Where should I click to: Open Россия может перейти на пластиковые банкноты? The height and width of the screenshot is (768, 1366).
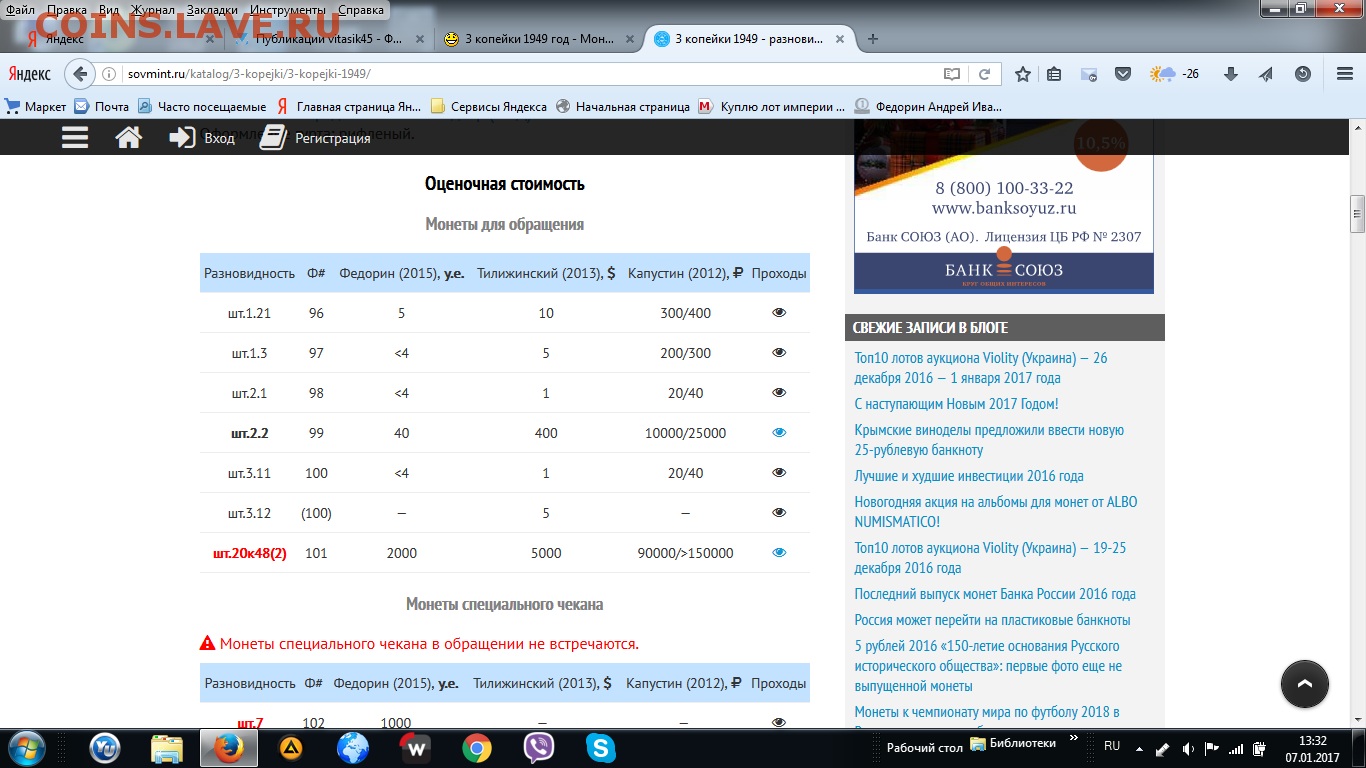click(x=992, y=620)
